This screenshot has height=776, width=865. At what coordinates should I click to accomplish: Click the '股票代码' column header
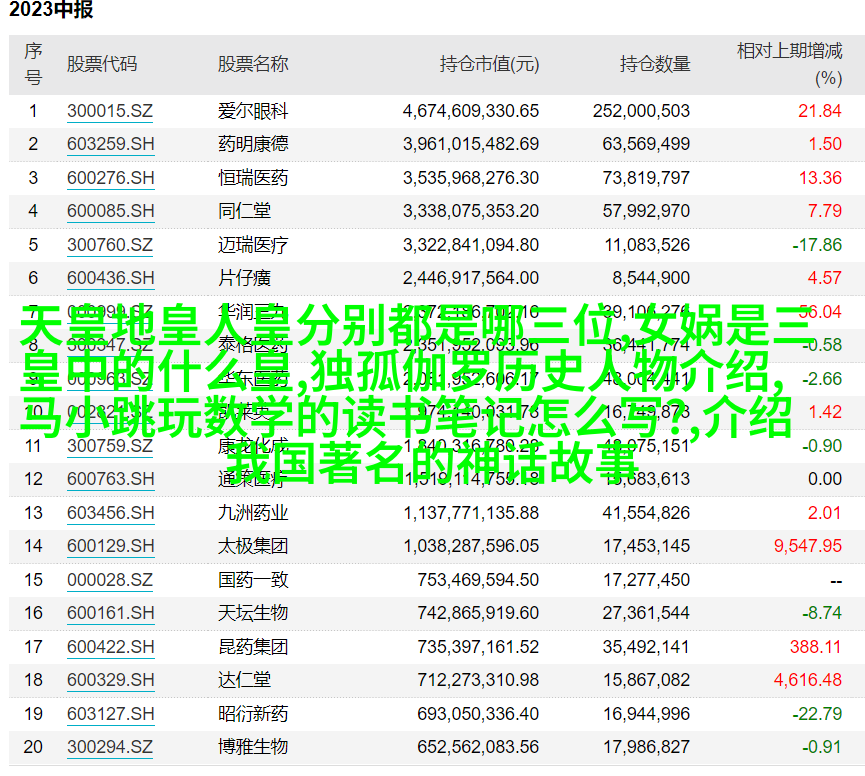point(102,65)
